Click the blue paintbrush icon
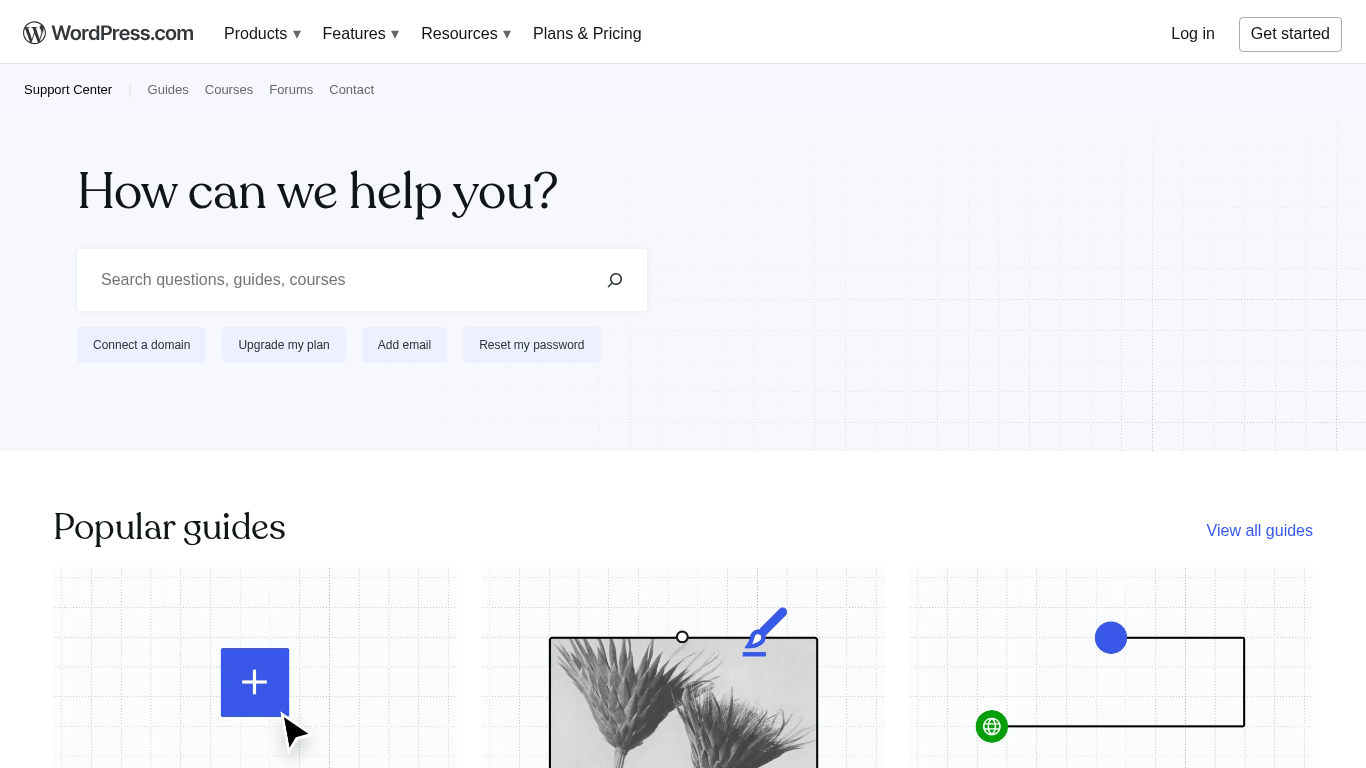The width and height of the screenshot is (1366, 768). point(765,631)
